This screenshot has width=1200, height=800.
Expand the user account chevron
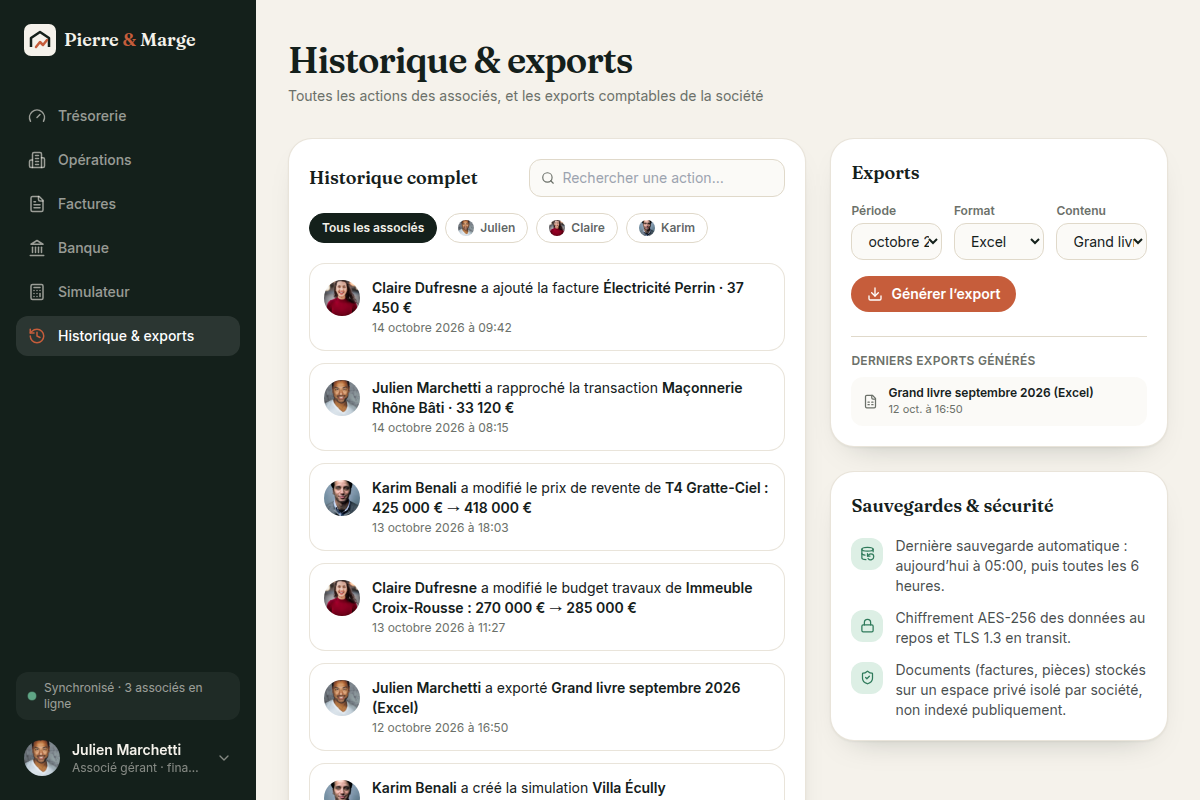tap(224, 758)
